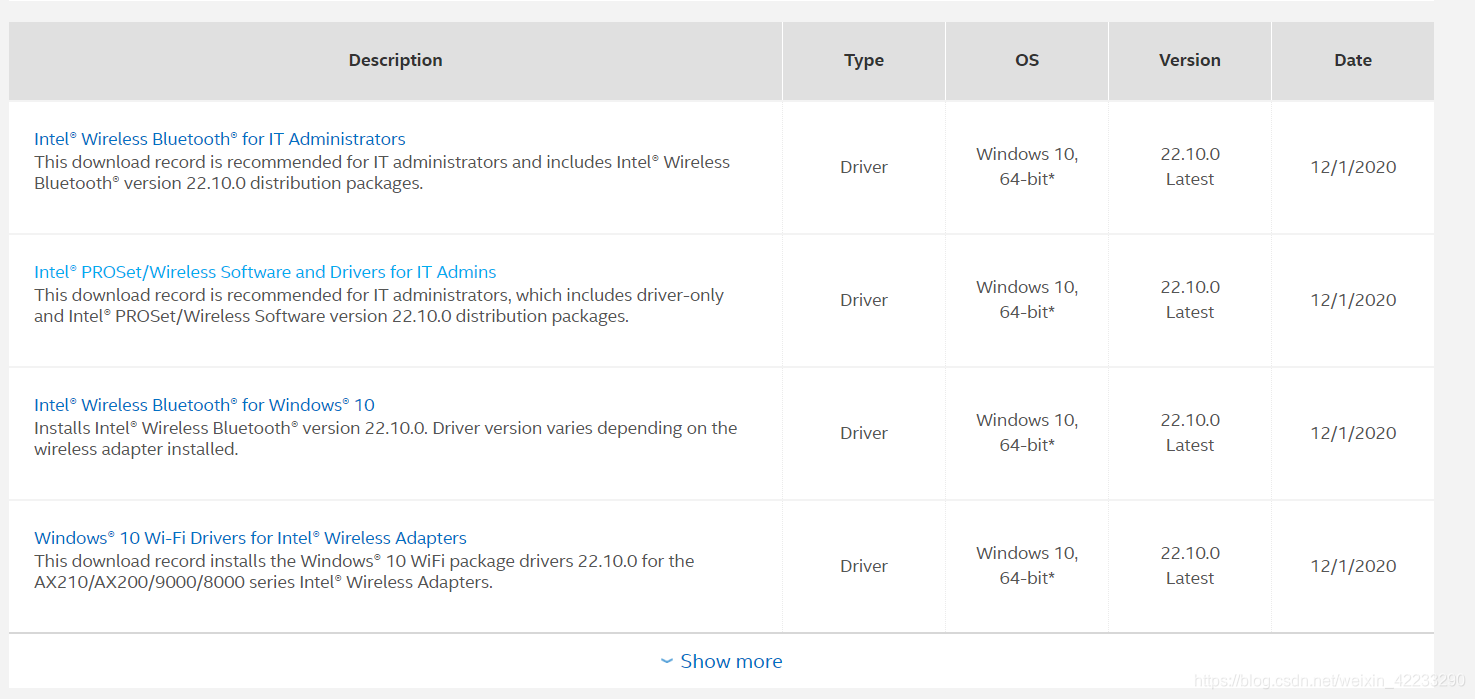Click Driver type in Wi-Fi Drivers row
The height and width of the screenshot is (699, 1475).
(864, 566)
